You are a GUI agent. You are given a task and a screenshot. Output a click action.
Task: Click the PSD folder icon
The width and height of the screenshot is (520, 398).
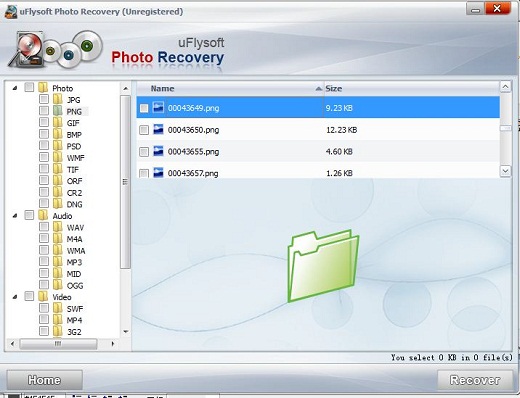58,146
